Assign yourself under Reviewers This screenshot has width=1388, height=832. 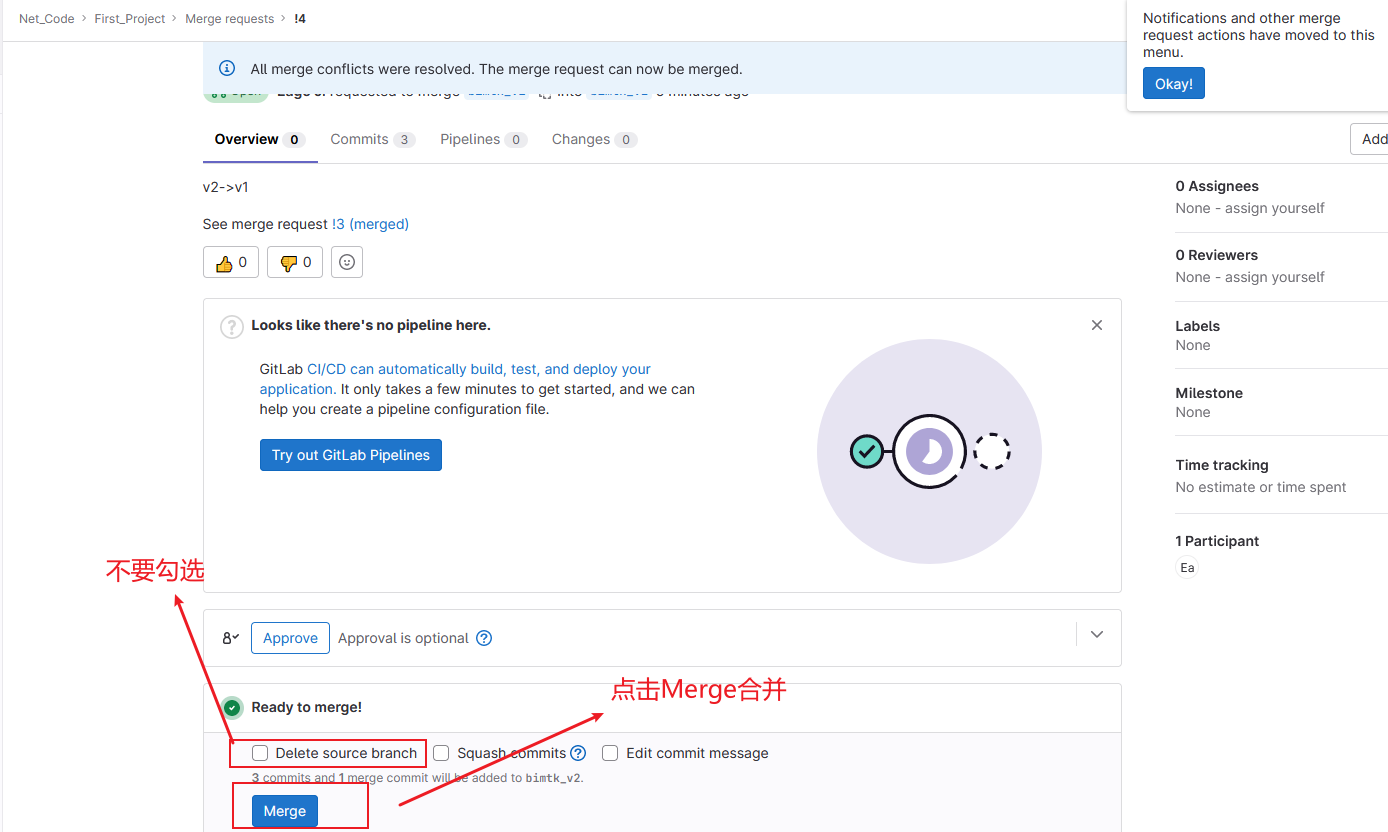point(1275,277)
